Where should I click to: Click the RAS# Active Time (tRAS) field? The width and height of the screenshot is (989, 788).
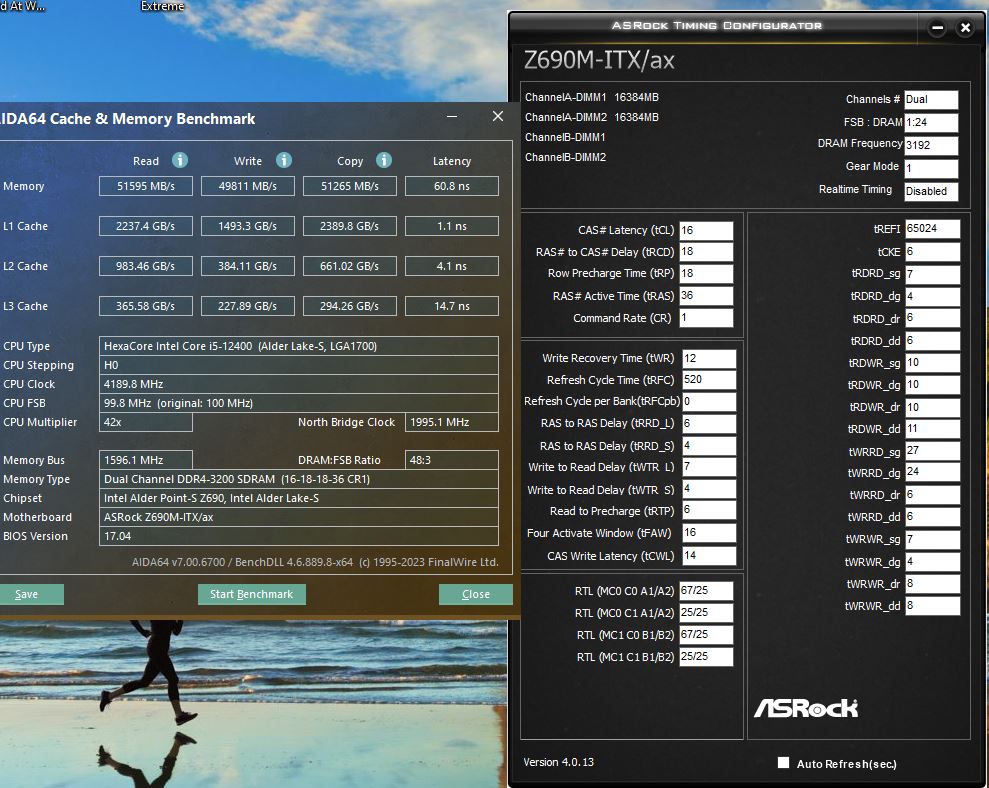click(706, 296)
